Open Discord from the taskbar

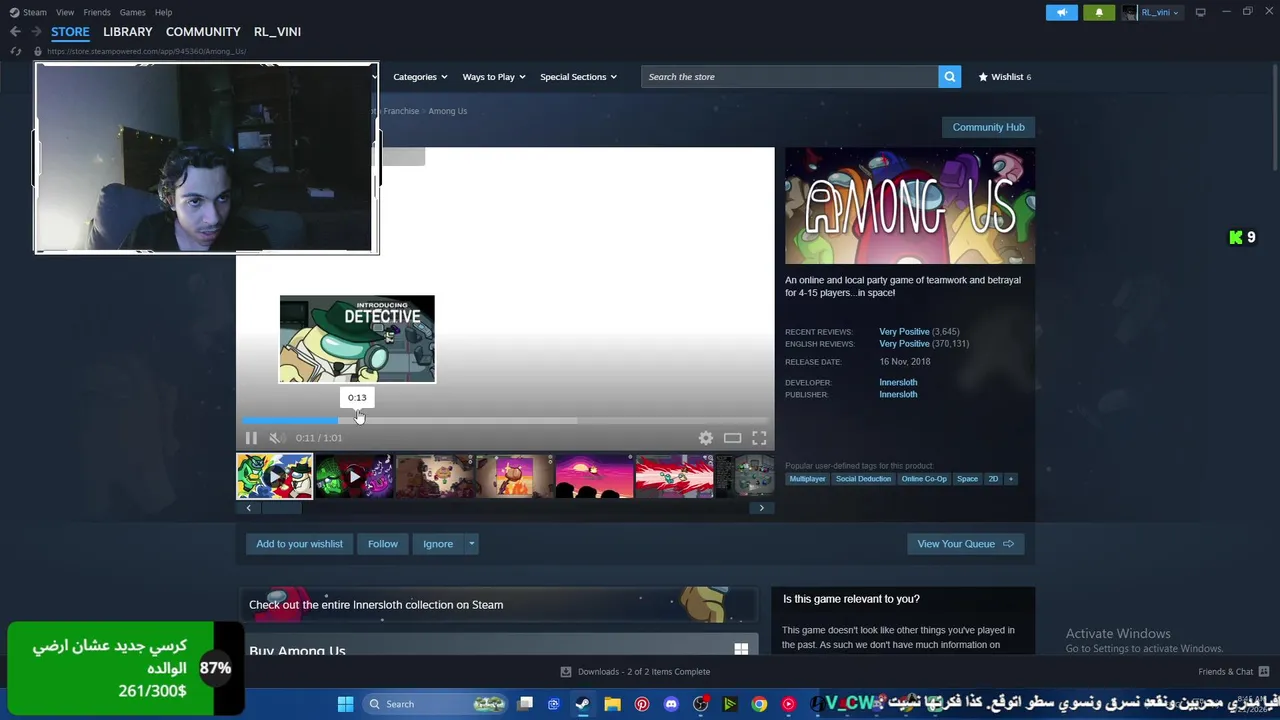coord(671,704)
